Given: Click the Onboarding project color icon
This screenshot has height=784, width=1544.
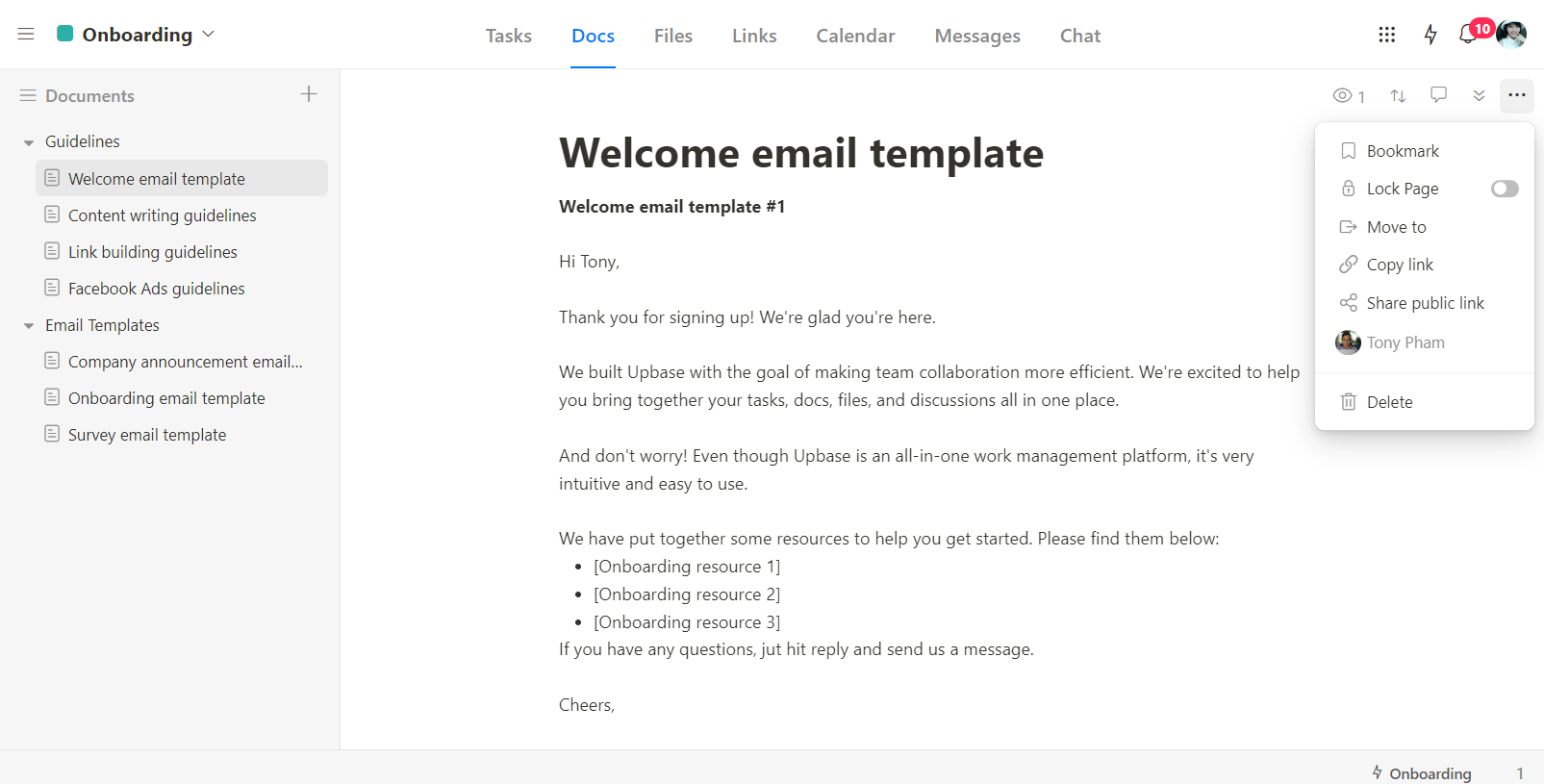Looking at the screenshot, I should 65,34.
